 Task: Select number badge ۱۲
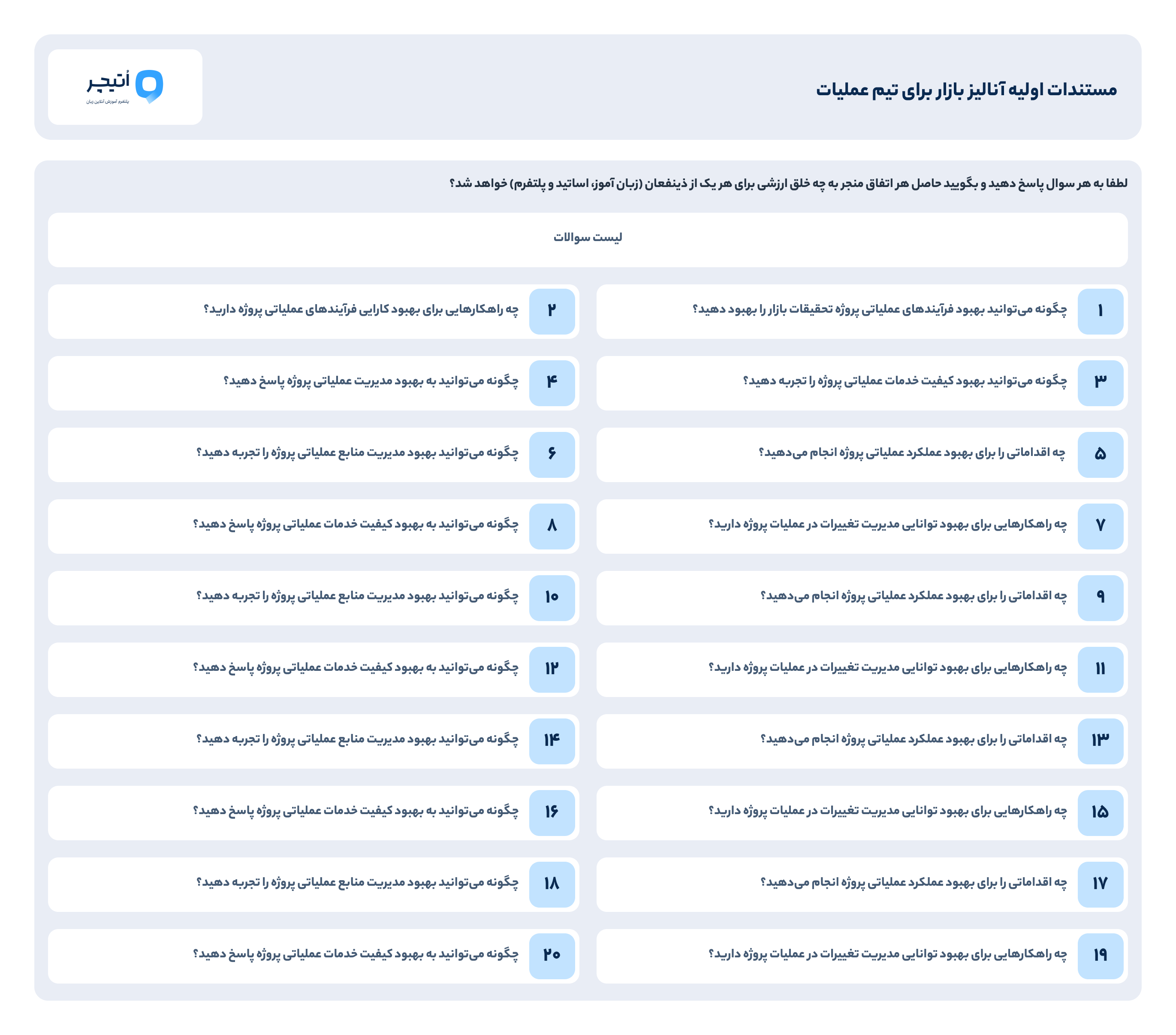point(552,670)
